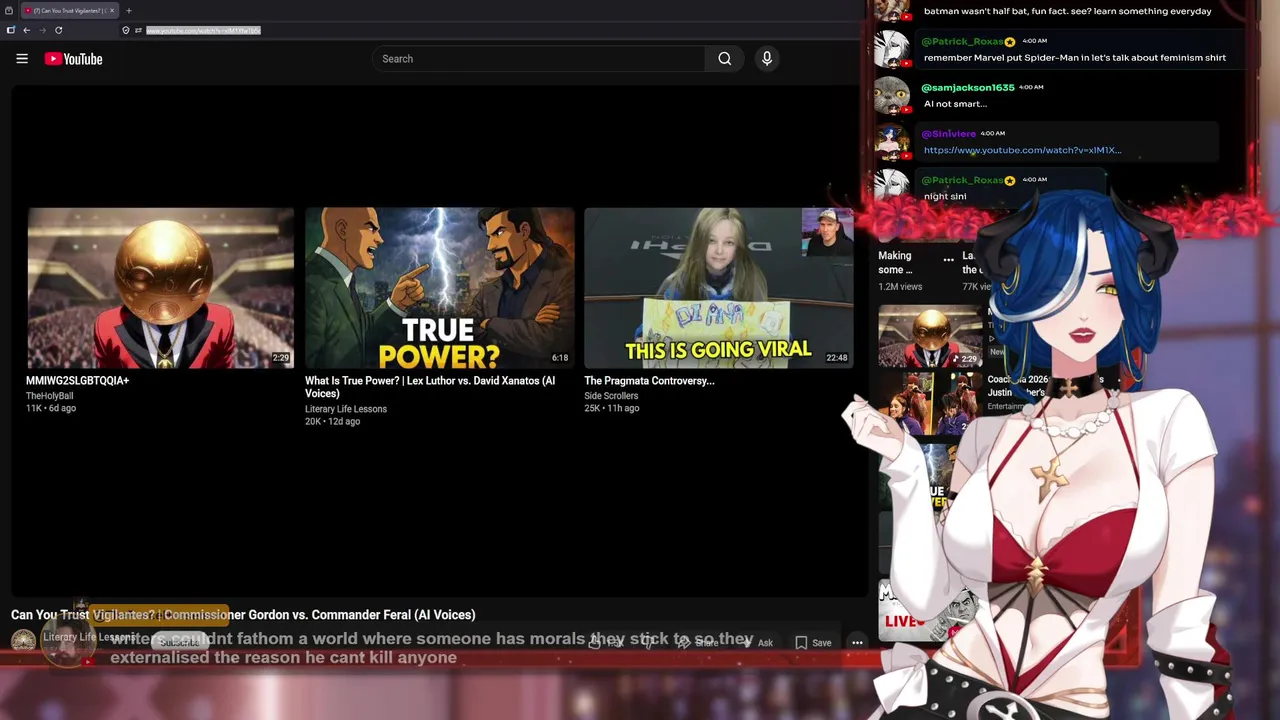Image resolution: width=1280 pixels, height=720 pixels.
Task: Focus the address bar youtube.com URL
Action: click(203, 30)
